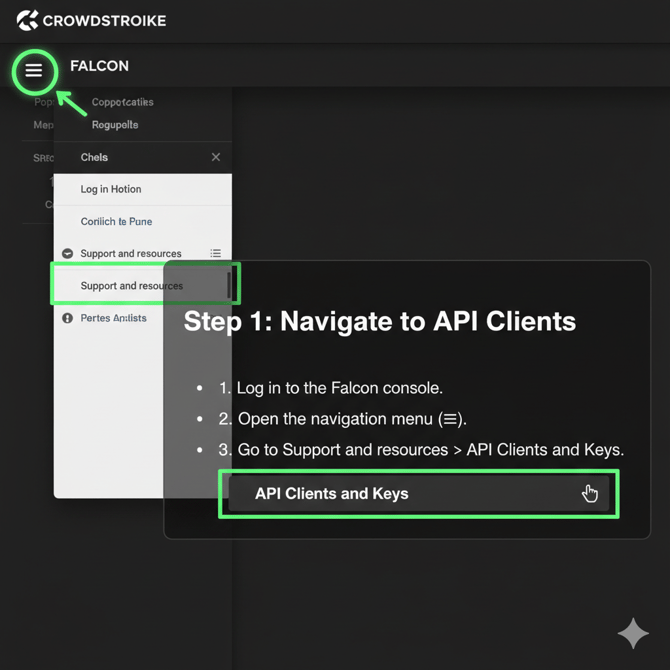
Task: Click the exclamation icon beside Pertes Amlists
Action: pyautogui.click(x=67, y=318)
